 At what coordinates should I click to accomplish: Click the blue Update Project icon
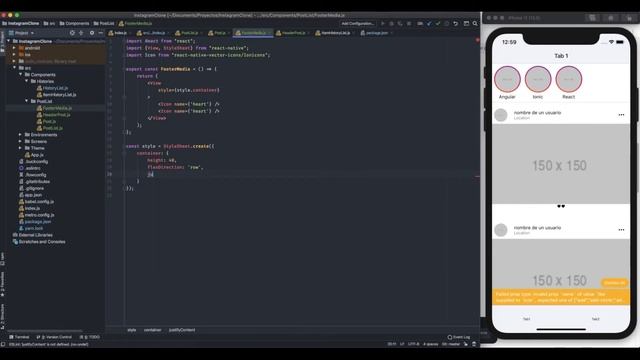(429, 24)
